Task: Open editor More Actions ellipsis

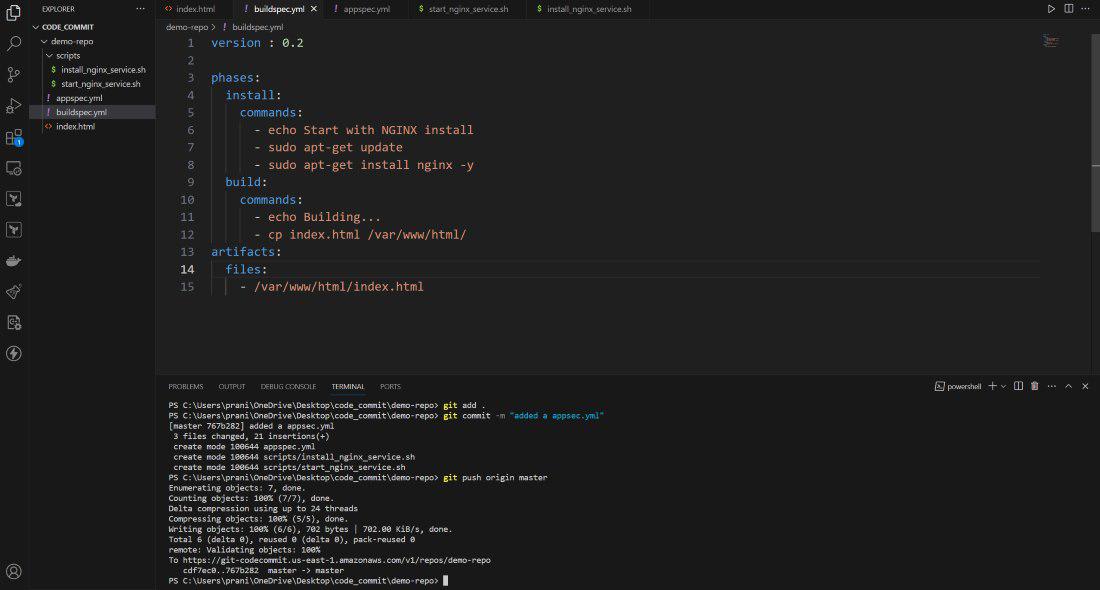Action: click(1085, 9)
